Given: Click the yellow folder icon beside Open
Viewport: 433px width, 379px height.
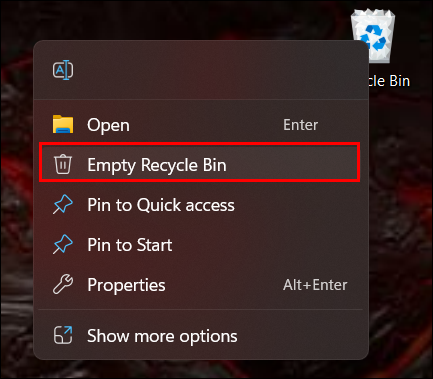Looking at the screenshot, I should 63,124.
